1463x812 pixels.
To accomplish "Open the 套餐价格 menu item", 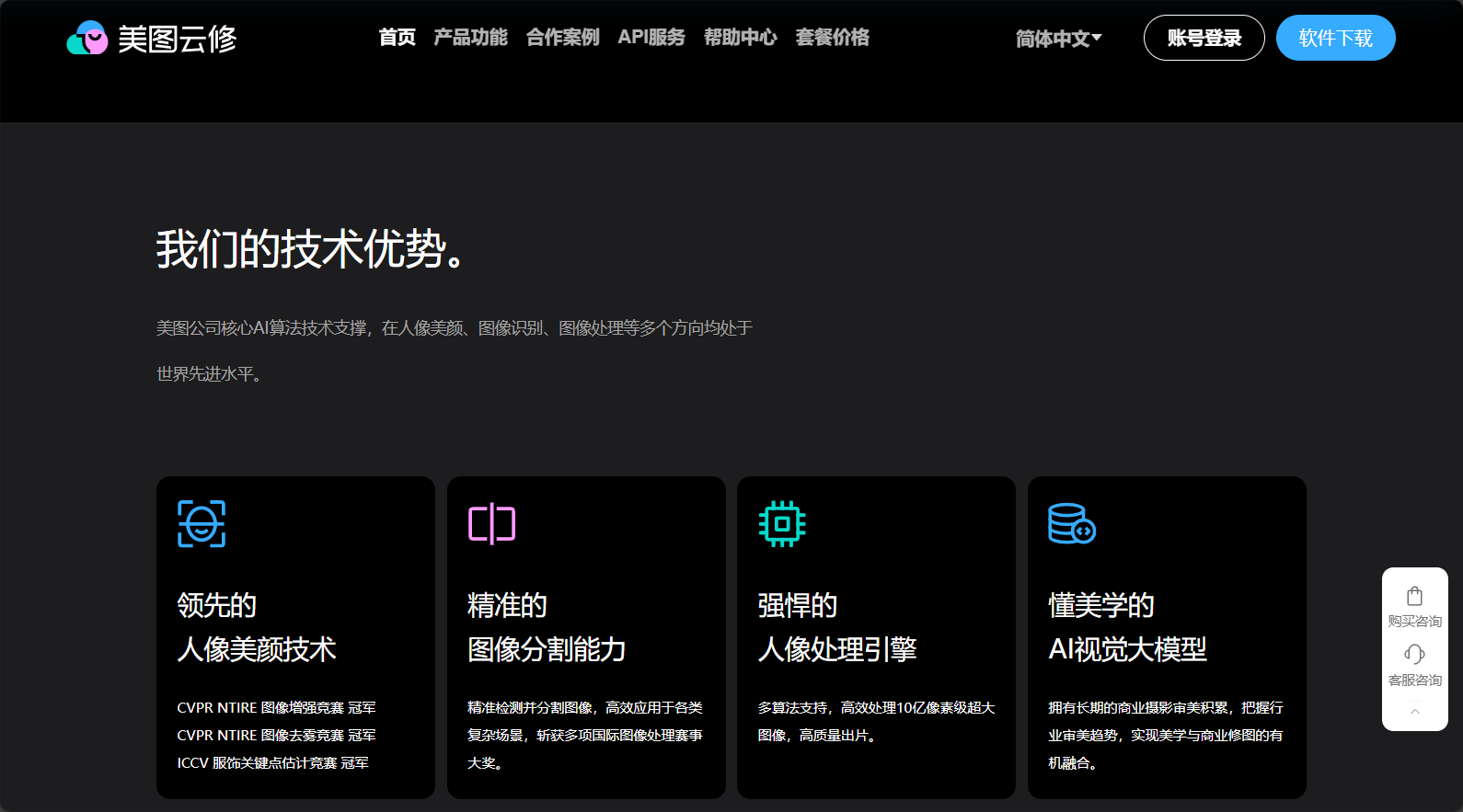I will click(x=832, y=37).
